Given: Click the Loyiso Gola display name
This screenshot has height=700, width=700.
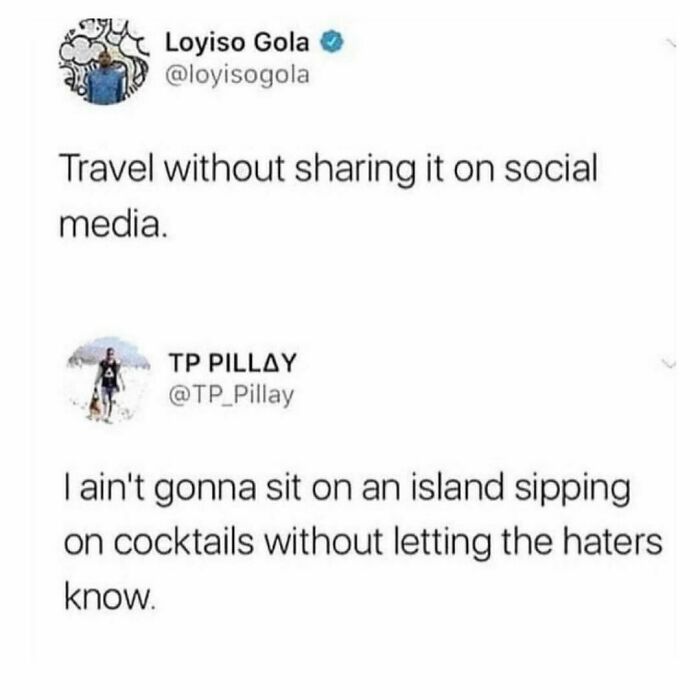Looking at the screenshot, I should [x=237, y=43].
